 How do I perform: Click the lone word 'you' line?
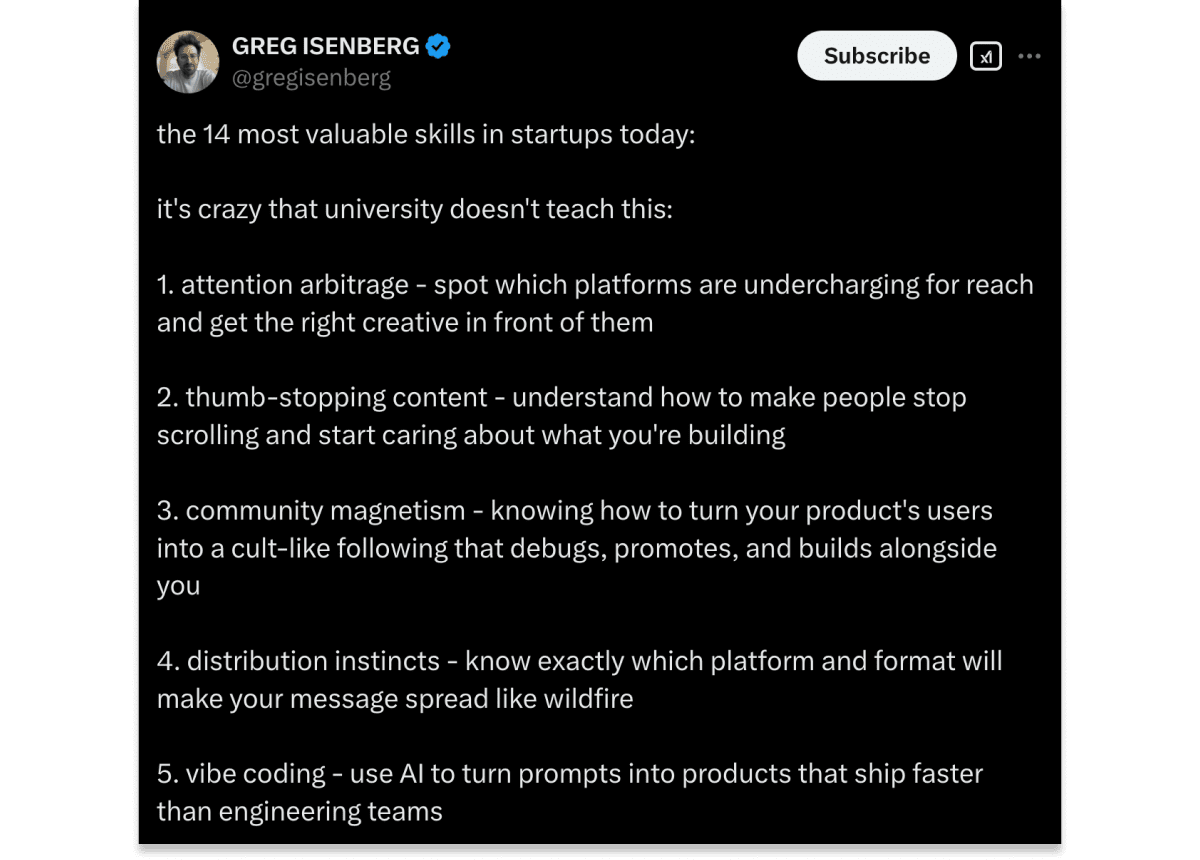179,587
